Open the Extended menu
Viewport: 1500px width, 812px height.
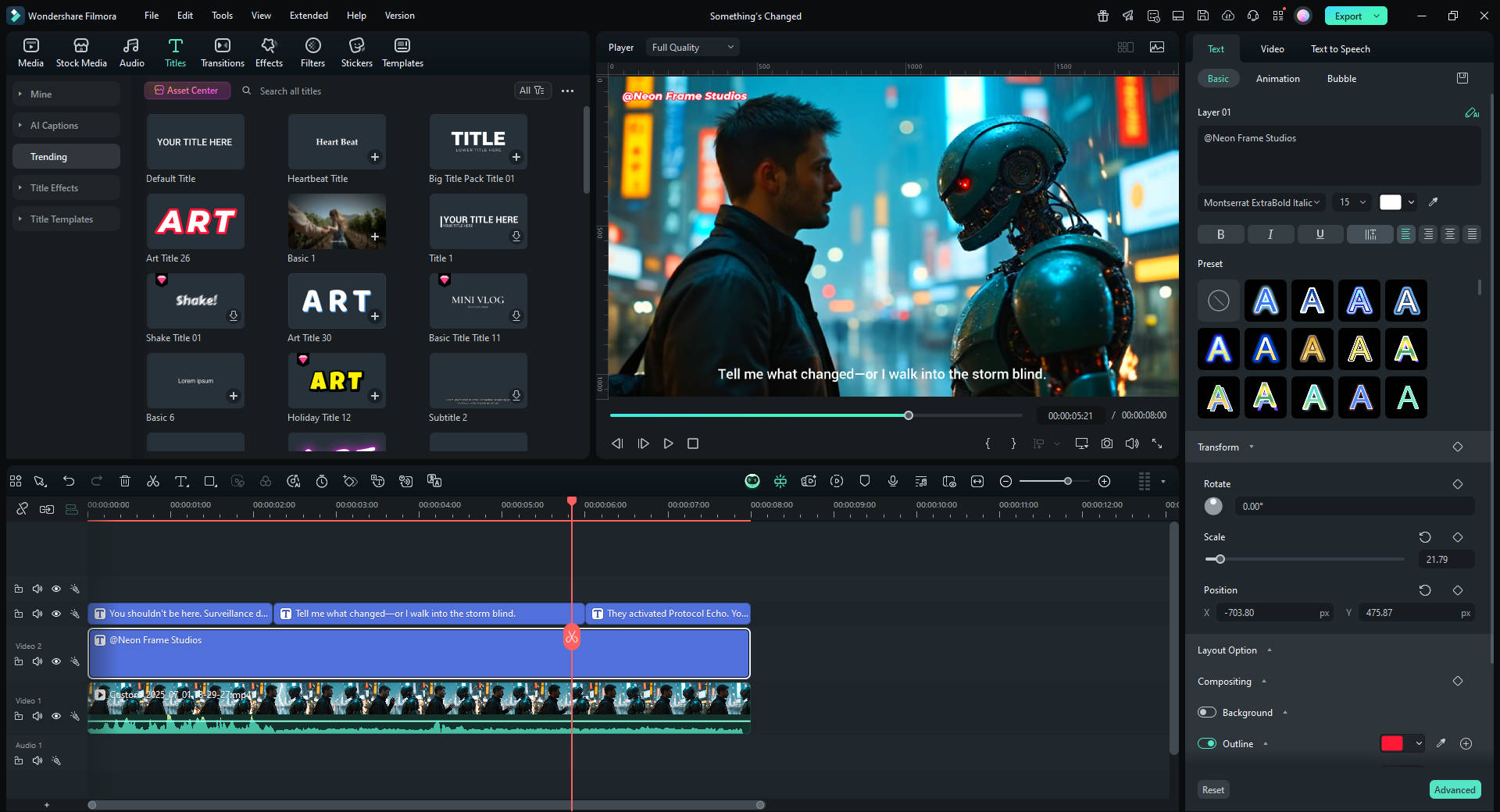click(309, 16)
